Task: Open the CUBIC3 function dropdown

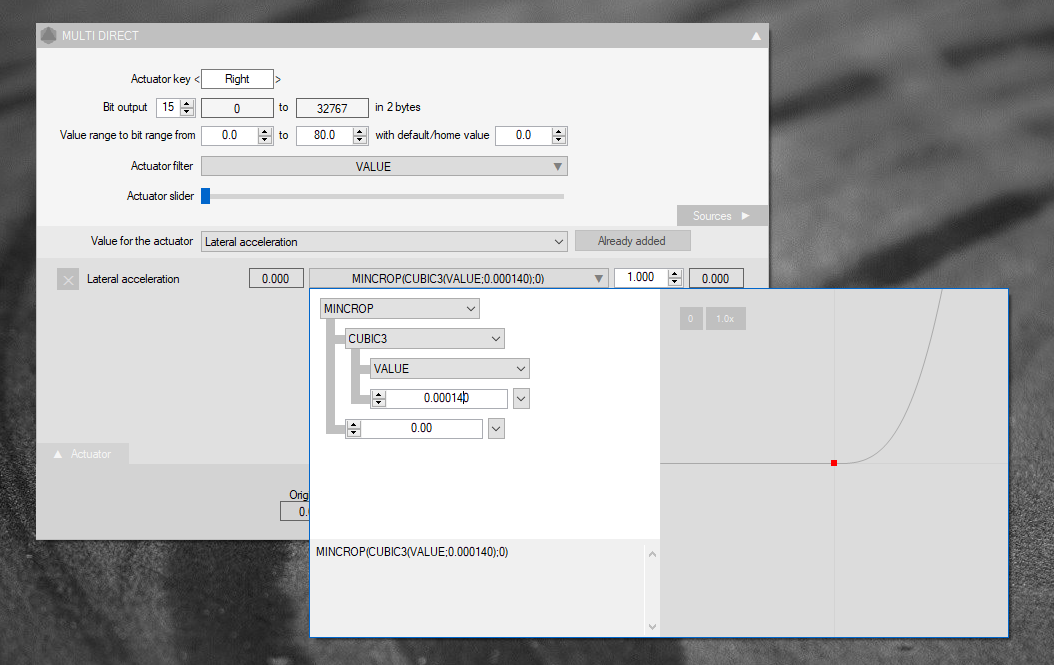Action: tap(424, 339)
